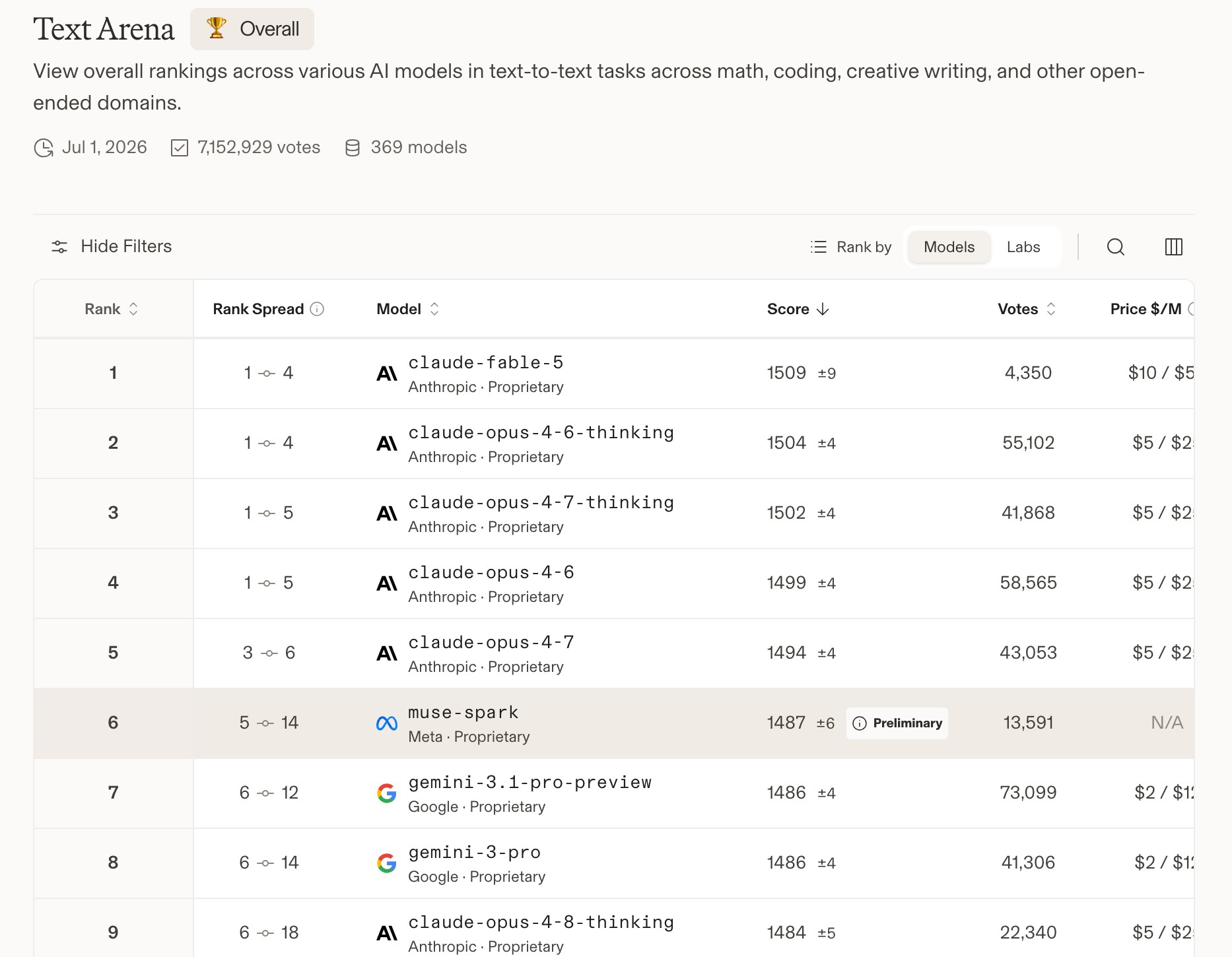Open the column visibility icon
This screenshot has width=1232, height=957.
tap(1174, 247)
